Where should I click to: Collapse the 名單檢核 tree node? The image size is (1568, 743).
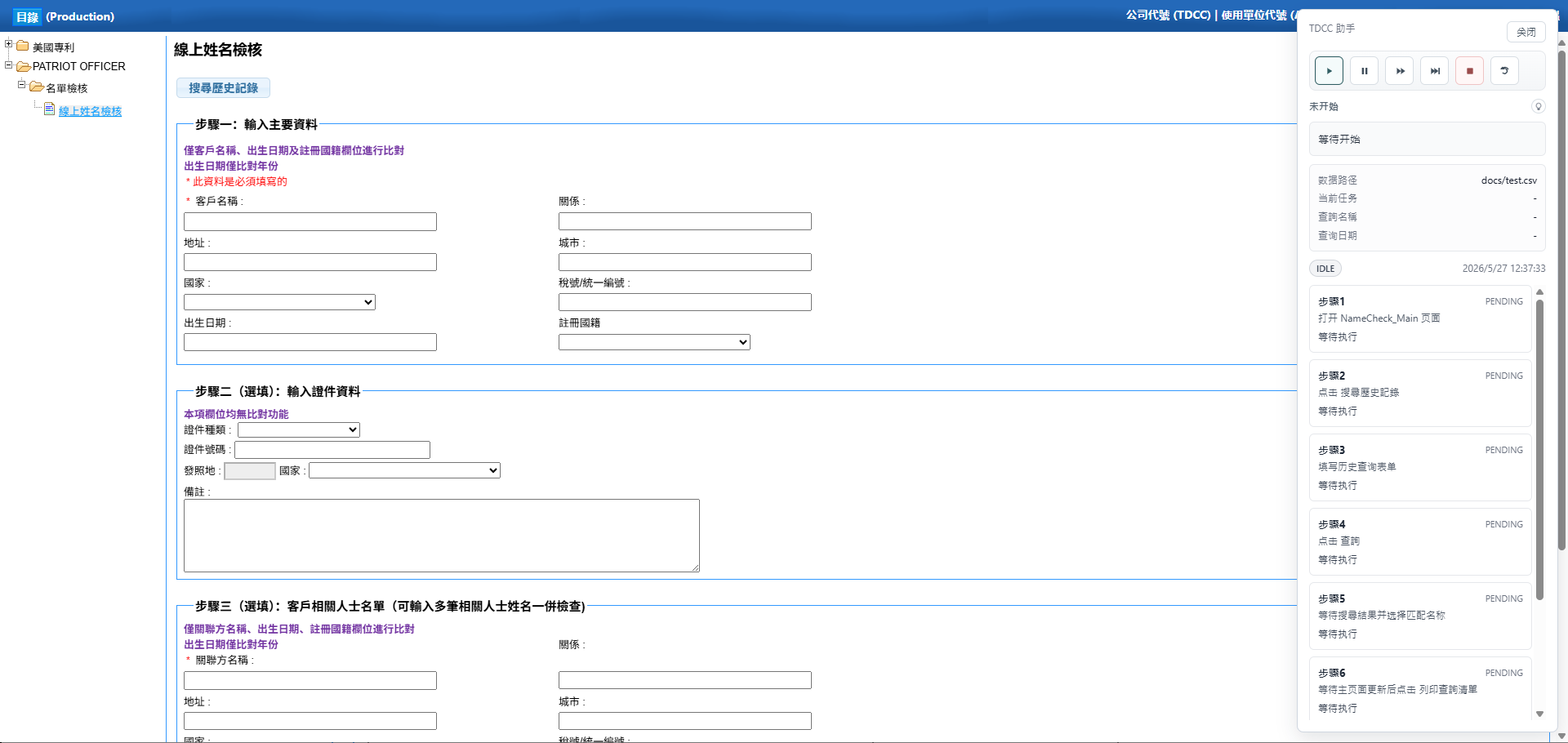tap(21, 84)
